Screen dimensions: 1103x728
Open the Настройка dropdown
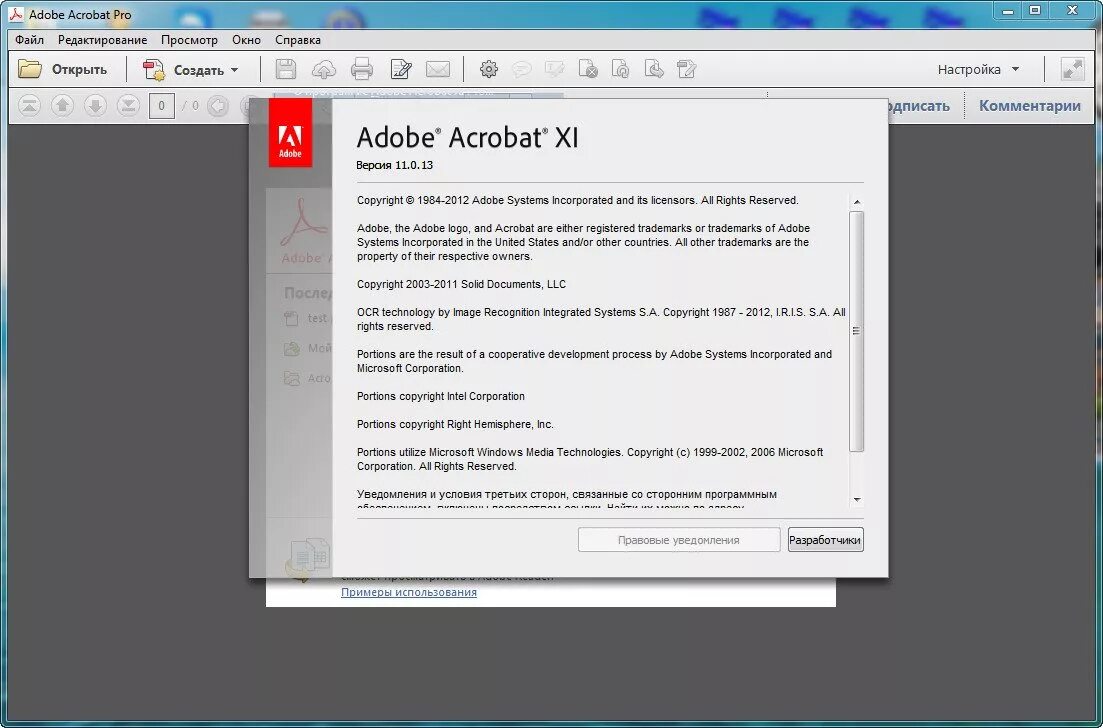tap(978, 70)
